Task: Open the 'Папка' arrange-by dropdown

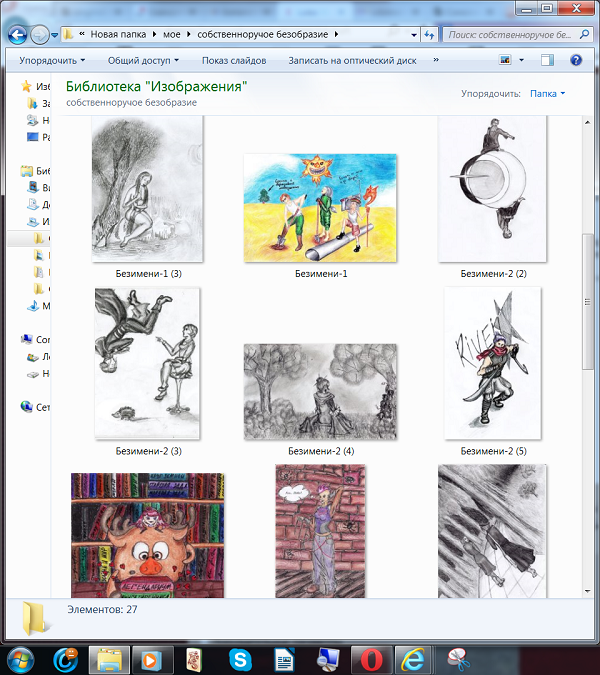Action: point(547,93)
